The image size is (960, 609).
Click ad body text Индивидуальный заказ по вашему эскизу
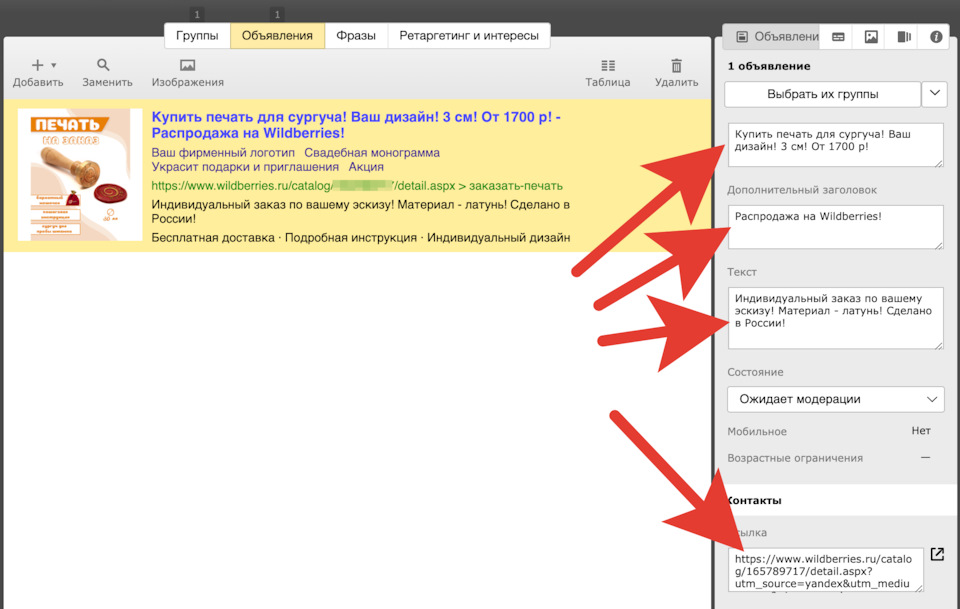pos(361,211)
